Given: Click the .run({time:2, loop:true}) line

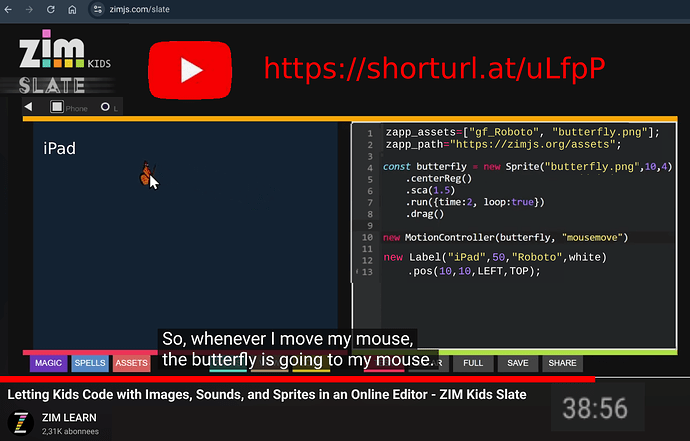Looking at the screenshot, I should pos(475,202).
